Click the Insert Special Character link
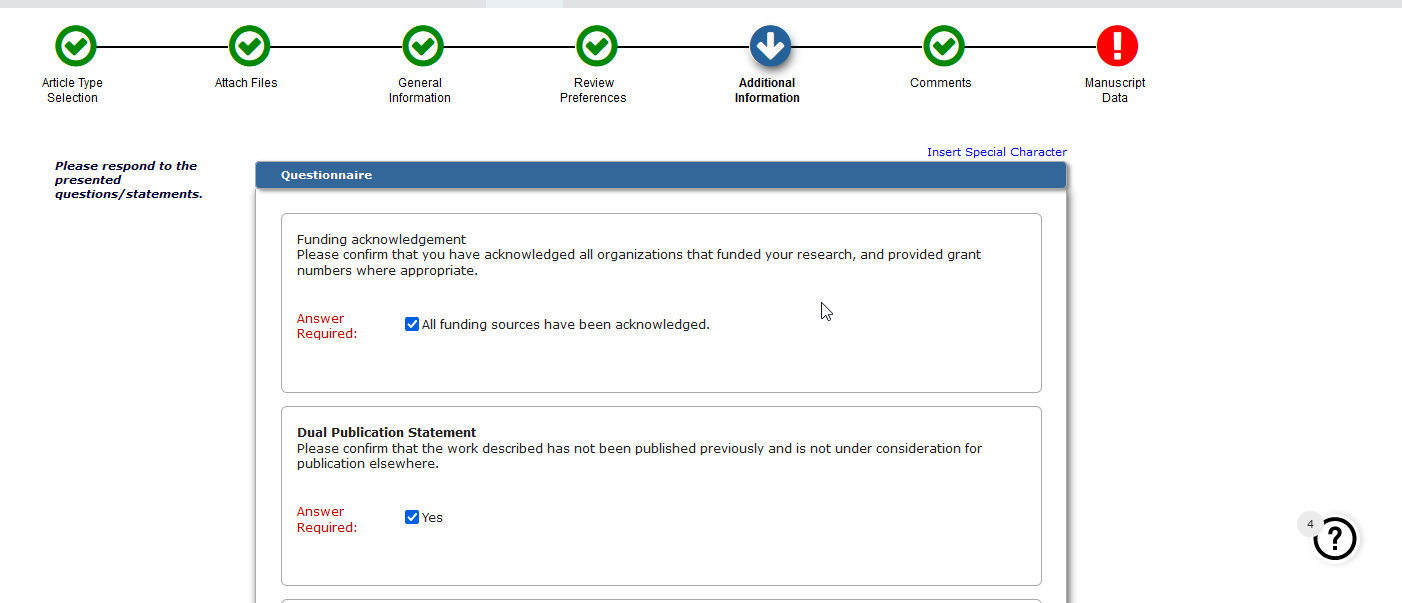 [x=996, y=152]
